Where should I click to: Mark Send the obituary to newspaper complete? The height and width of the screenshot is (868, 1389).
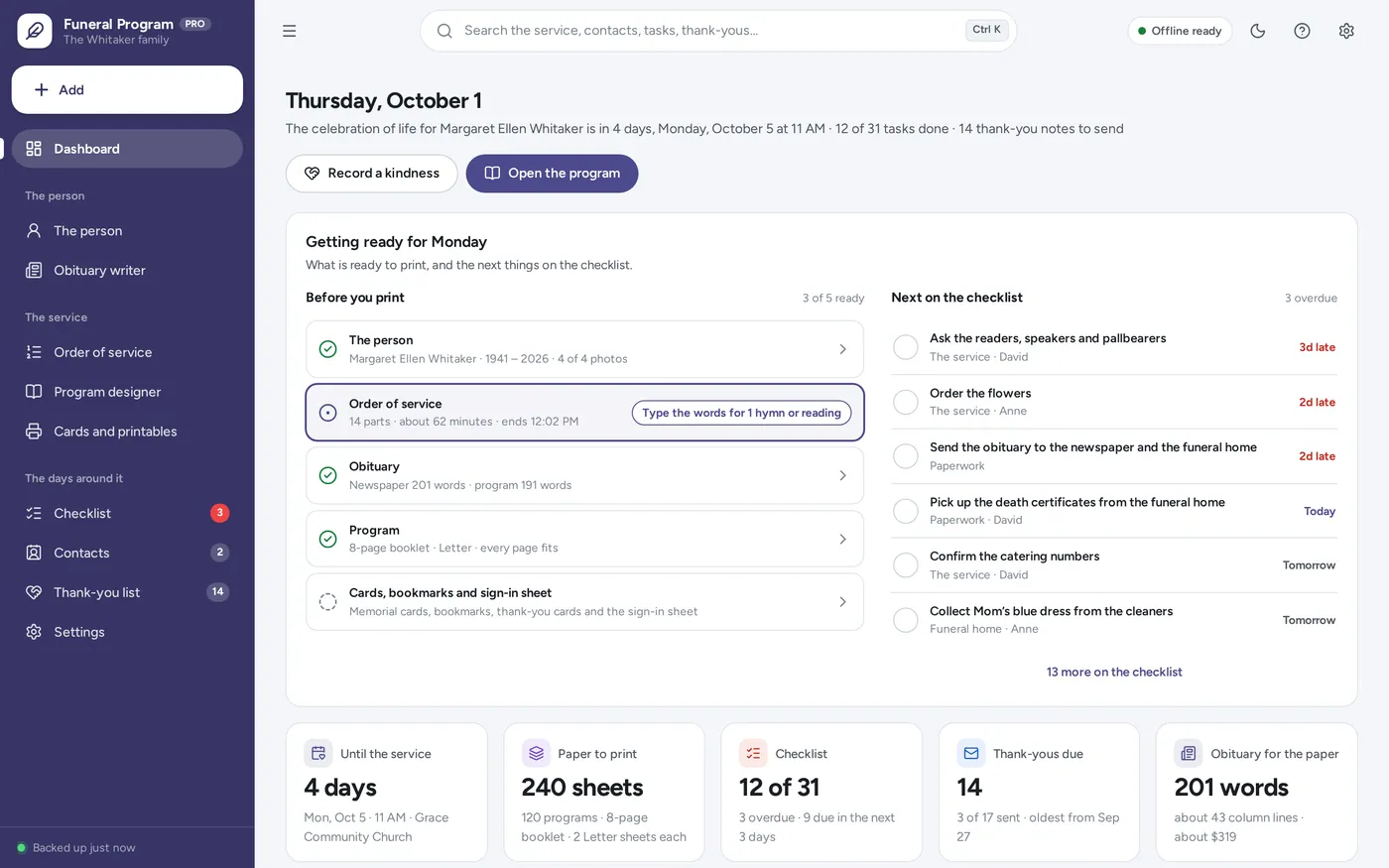tap(906, 456)
